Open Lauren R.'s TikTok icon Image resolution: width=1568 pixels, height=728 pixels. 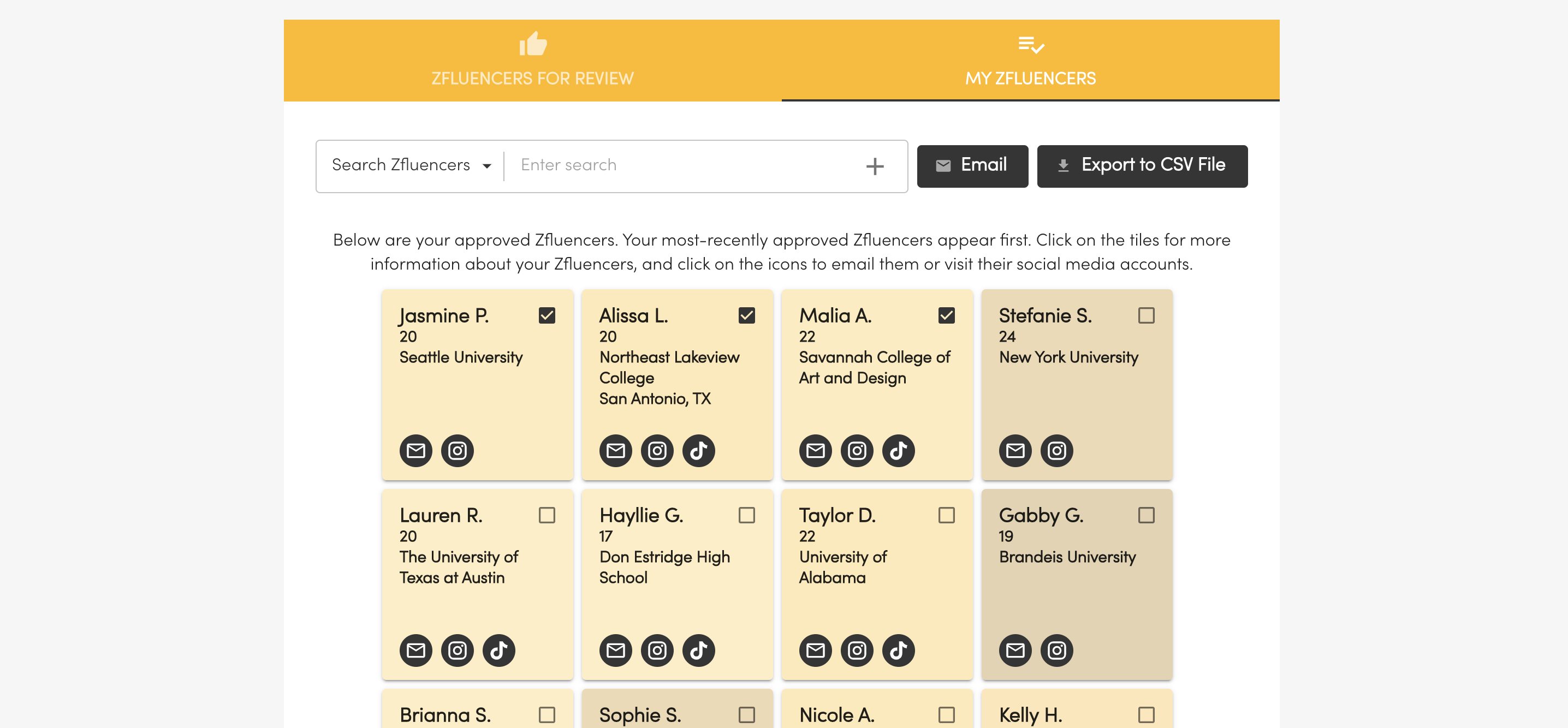(x=498, y=650)
